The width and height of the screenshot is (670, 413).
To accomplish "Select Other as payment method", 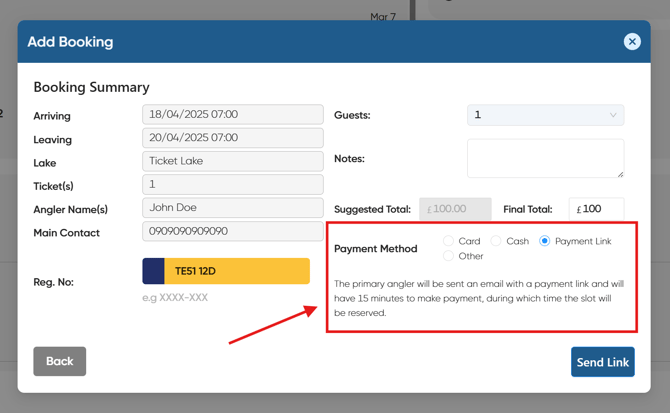I will pos(449,256).
